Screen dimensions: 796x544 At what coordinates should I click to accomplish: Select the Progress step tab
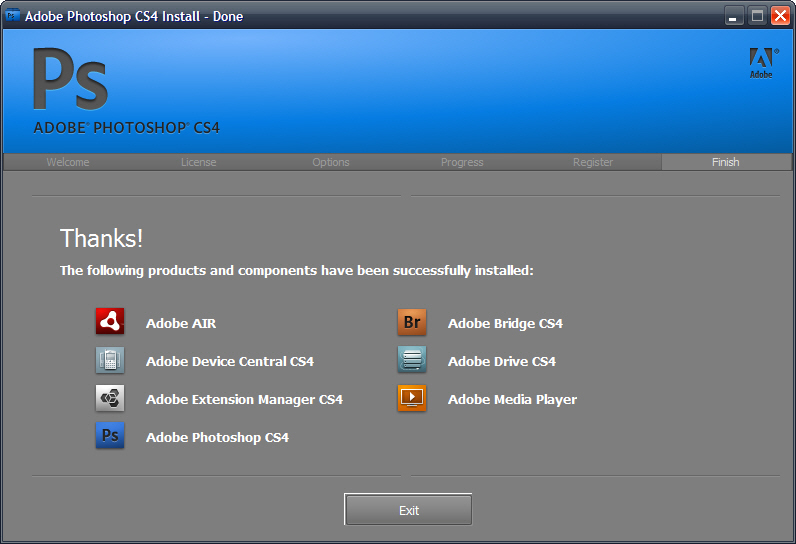click(462, 162)
